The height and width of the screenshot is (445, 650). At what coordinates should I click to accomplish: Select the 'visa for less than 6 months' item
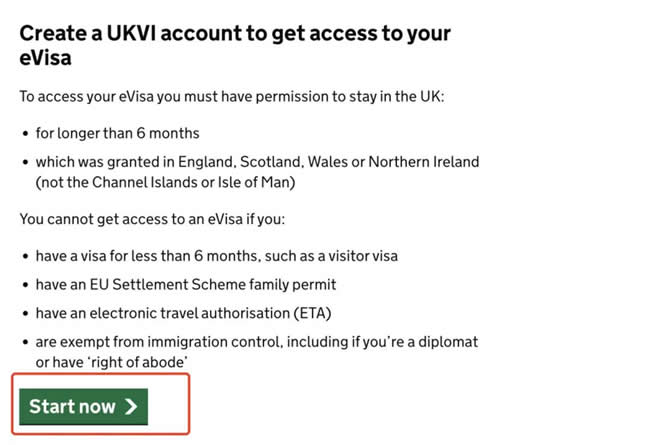(216, 256)
